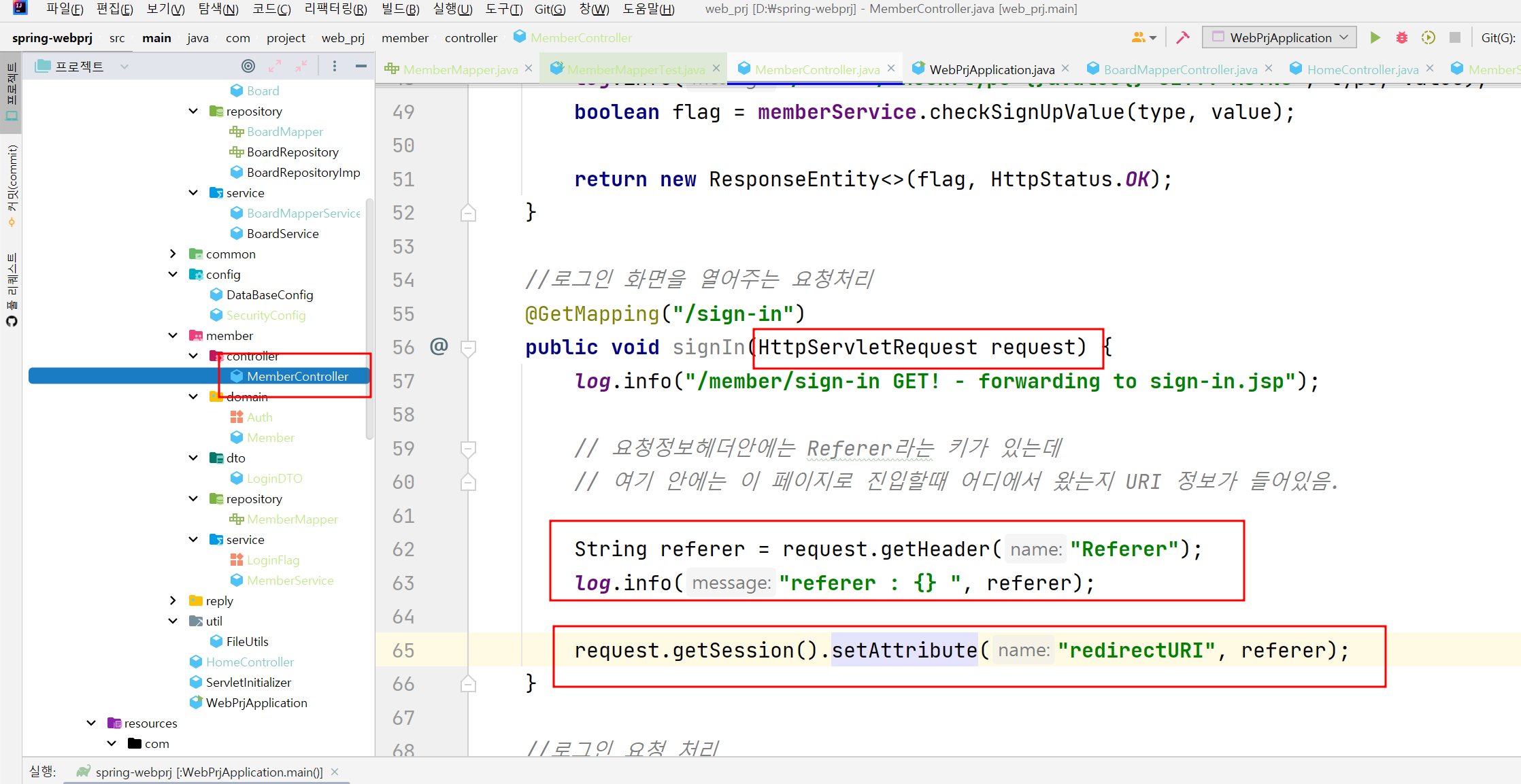The image size is (1521, 784).
Task: Click web_prj breadcrumb
Action: click(343, 38)
